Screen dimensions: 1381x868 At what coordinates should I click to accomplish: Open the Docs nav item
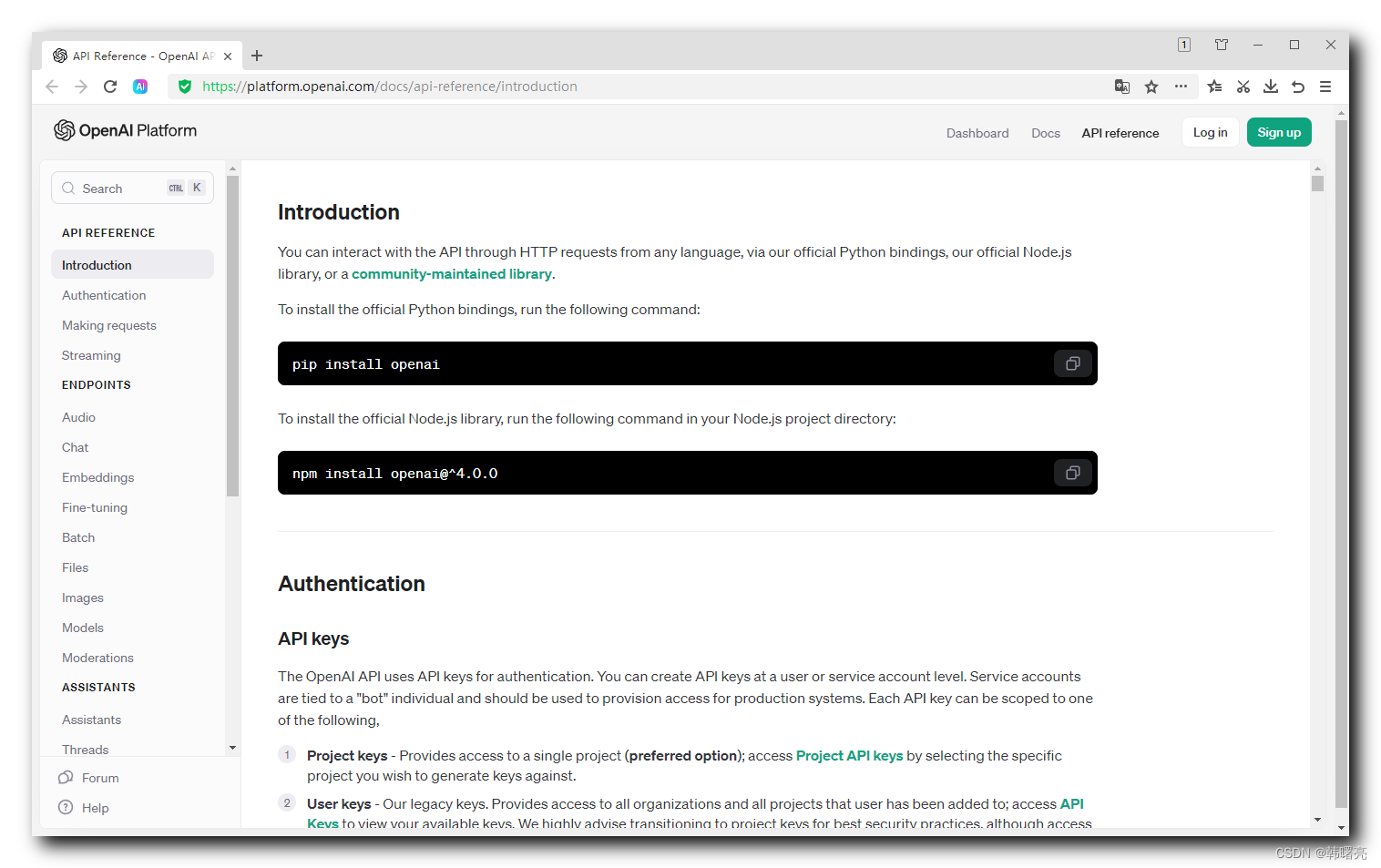point(1046,133)
